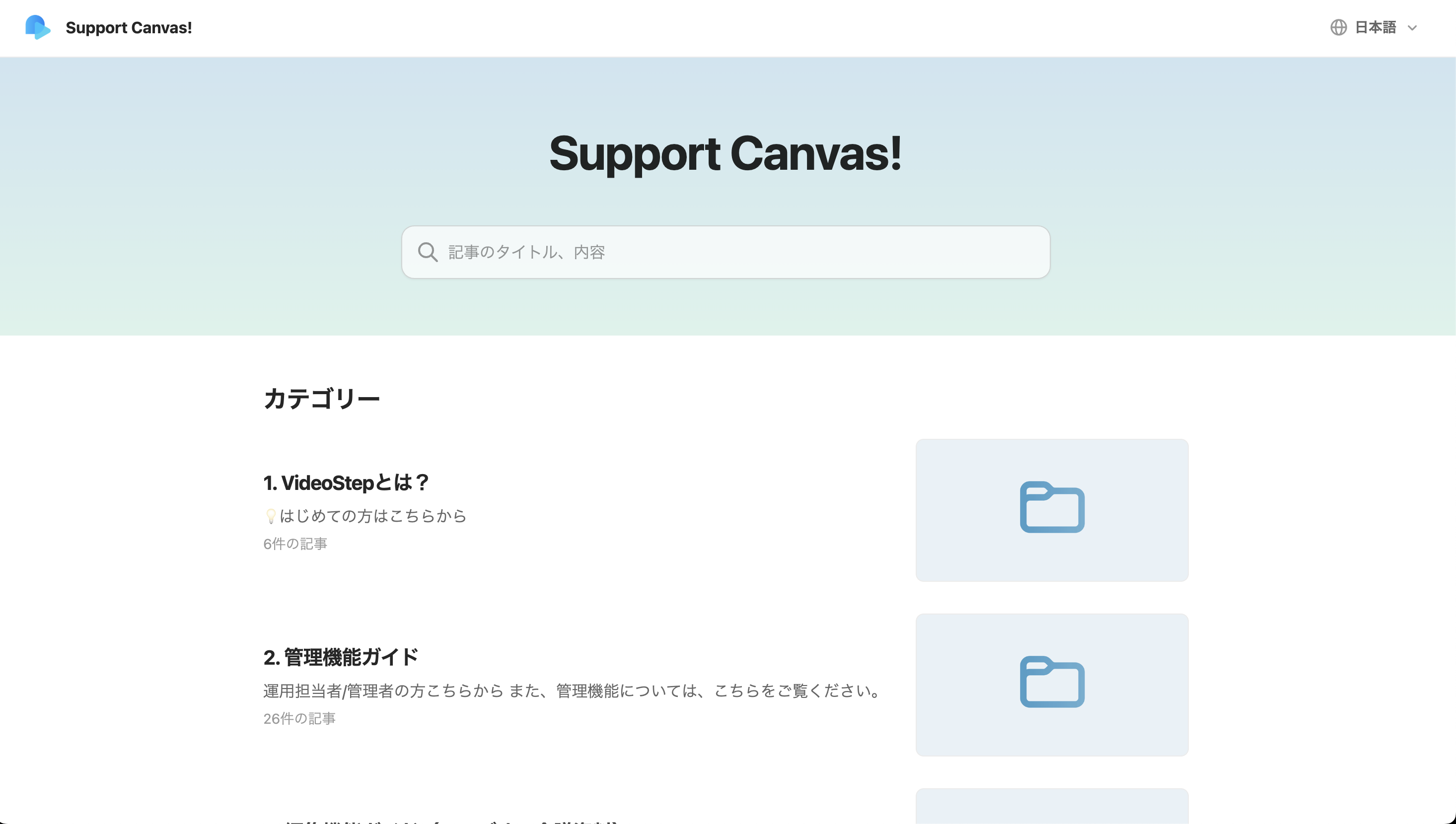Click the globe language icon
Viewport: 1456px width, 824px height.
(x=1338, y=27)
